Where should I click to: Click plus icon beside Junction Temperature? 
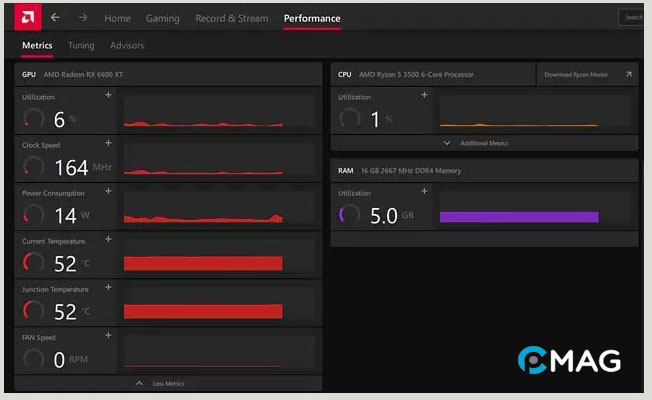[x=108, y=287]
